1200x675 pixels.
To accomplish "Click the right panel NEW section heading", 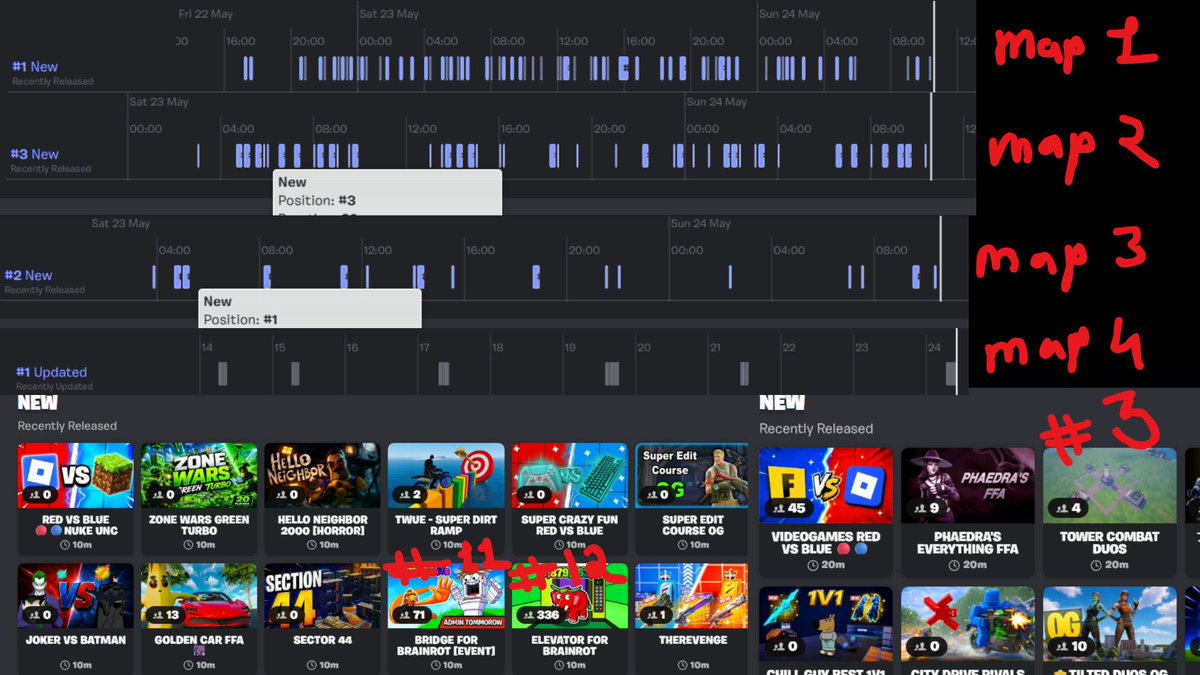I will tap(782, 403).
